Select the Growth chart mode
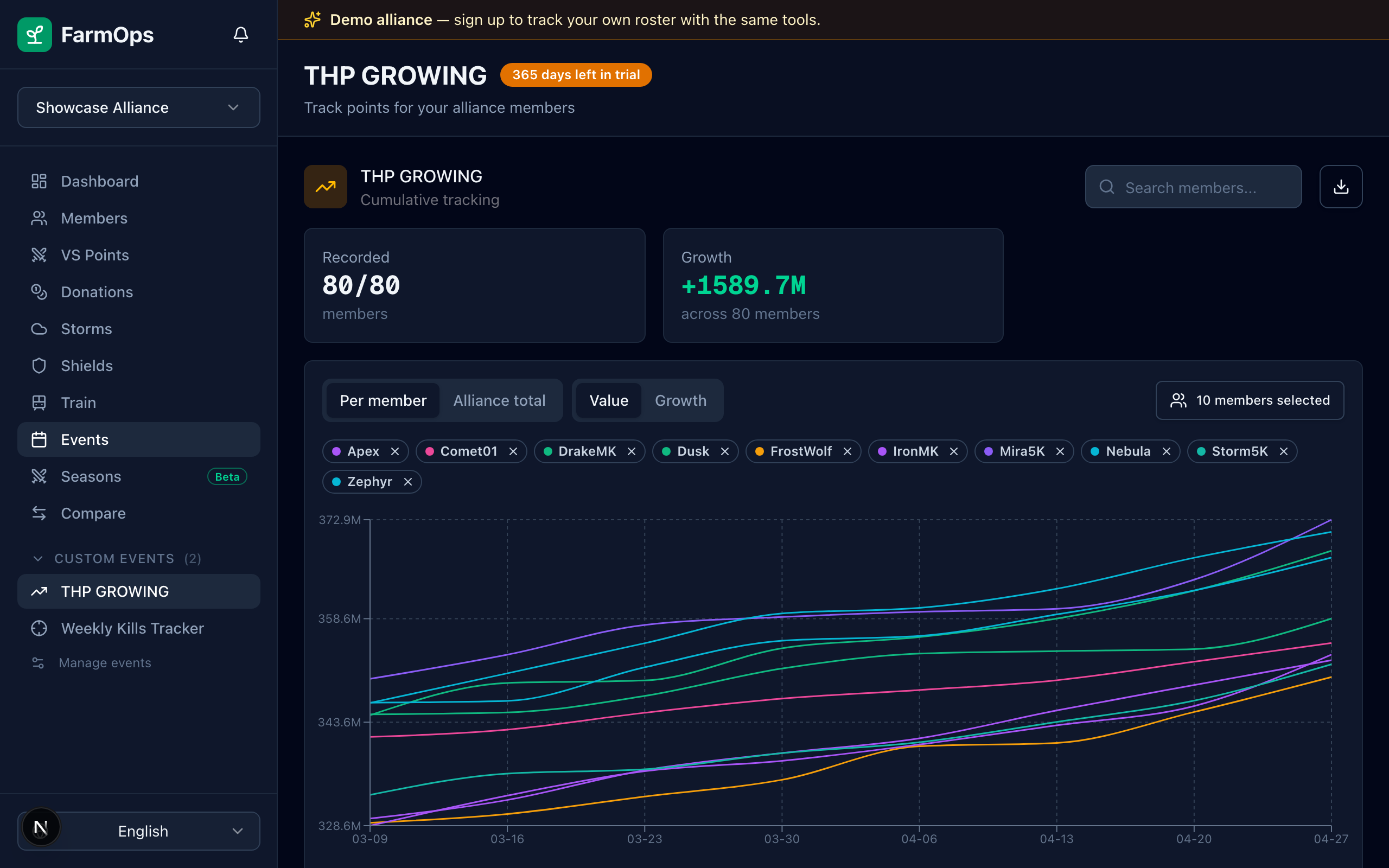The image size is (1389, 868). pos(681,400)
